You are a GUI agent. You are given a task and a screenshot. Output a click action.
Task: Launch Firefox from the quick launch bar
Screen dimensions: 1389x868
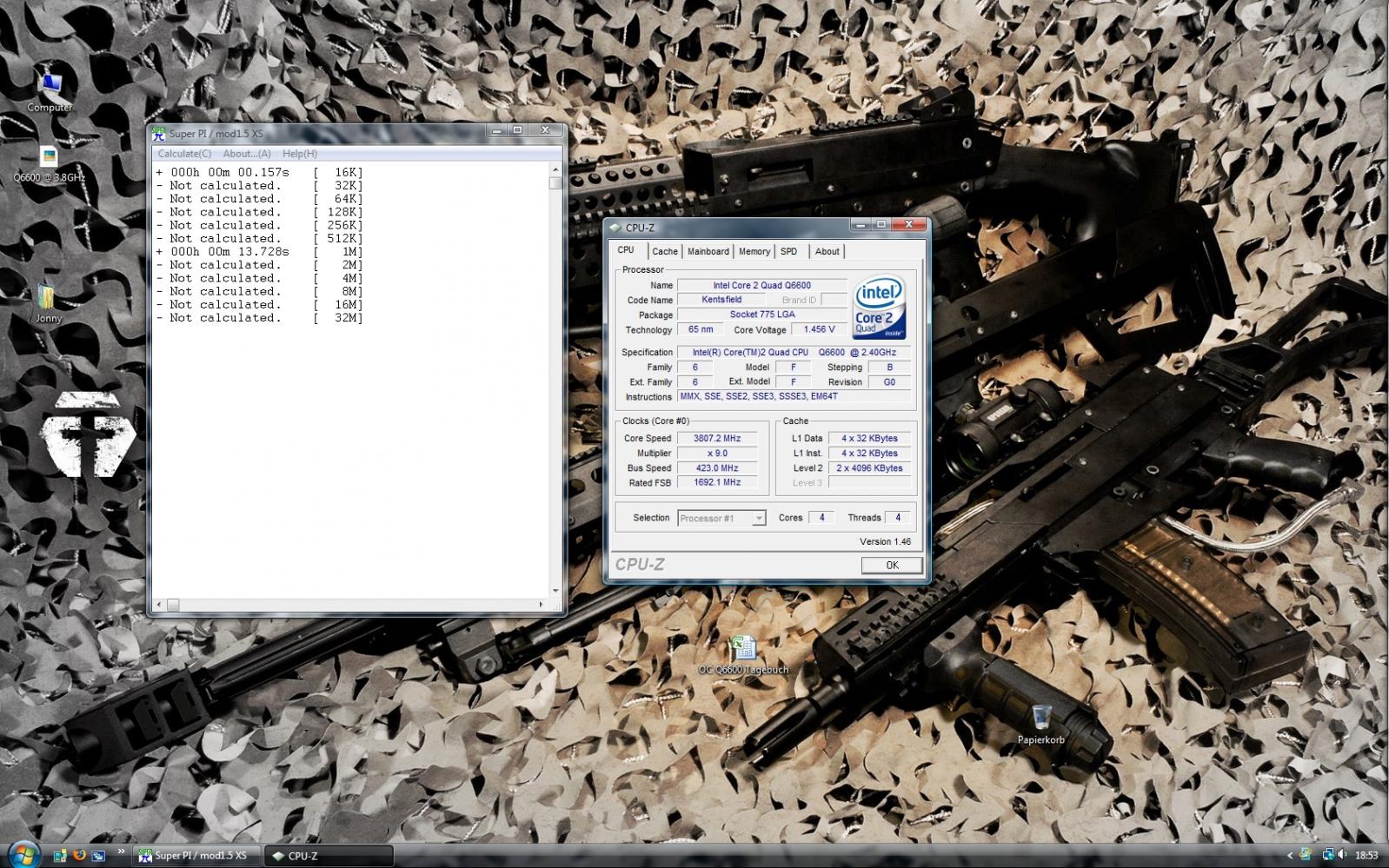click(x=79, y=855)
